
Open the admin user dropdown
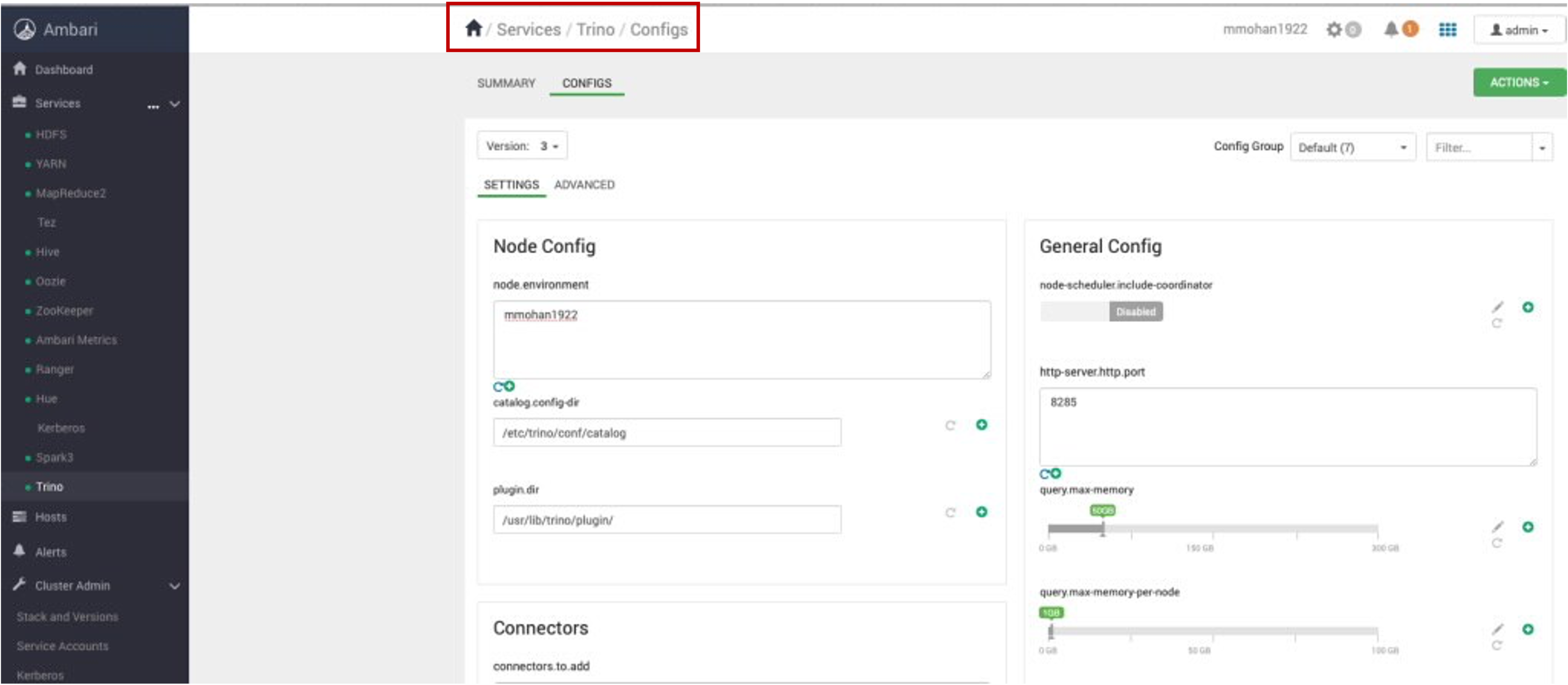click(1519, 30)
